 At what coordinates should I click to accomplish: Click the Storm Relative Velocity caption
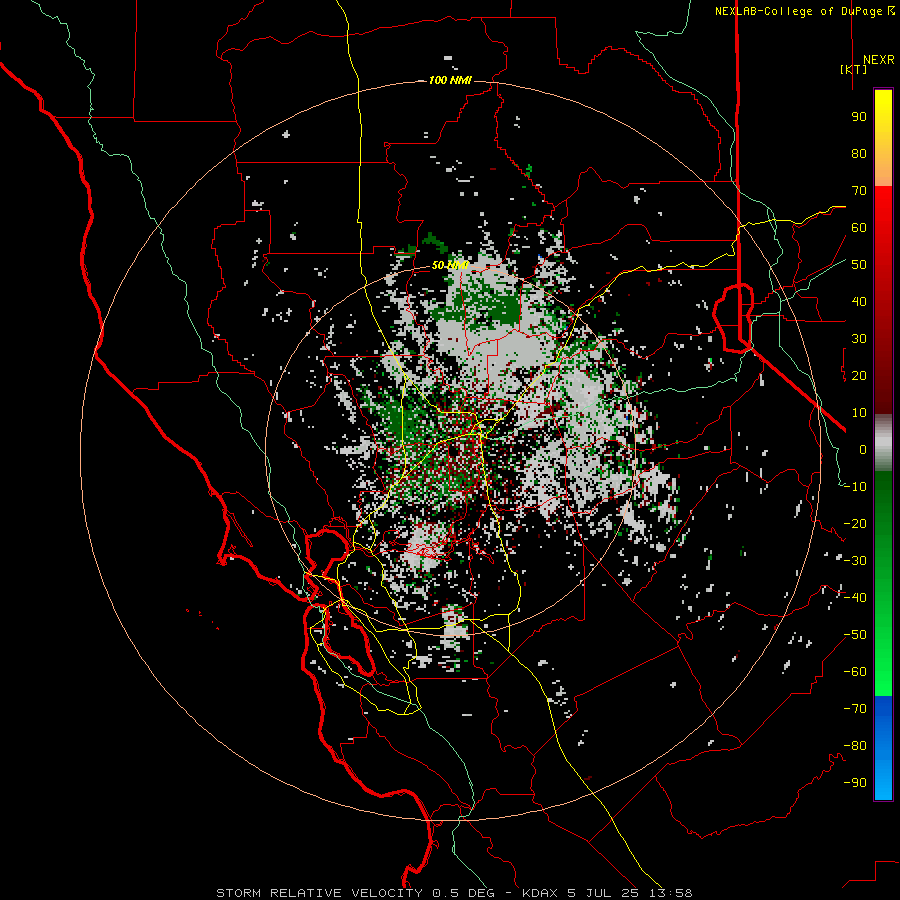coord(454,893)
